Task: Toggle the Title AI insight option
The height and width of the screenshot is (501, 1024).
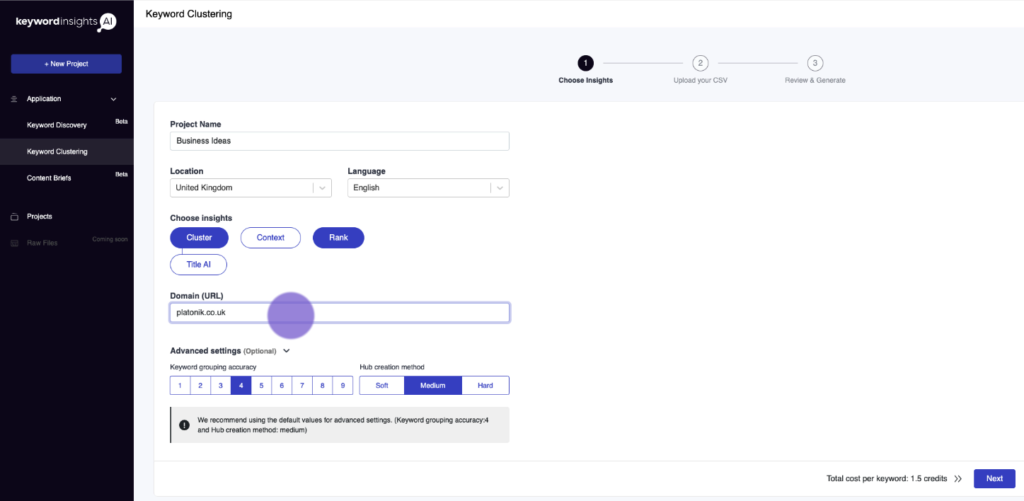Action: (x=199, y=265)
